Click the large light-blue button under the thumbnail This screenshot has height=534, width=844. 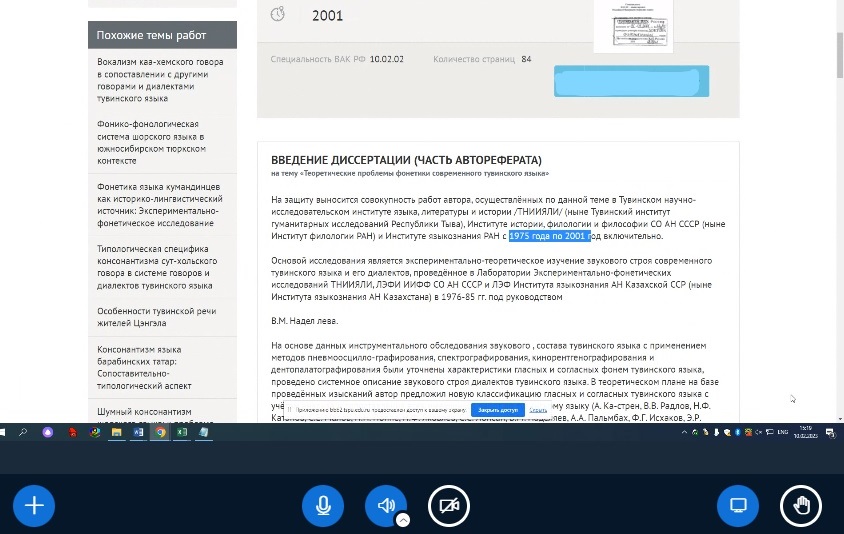(631, 81)
